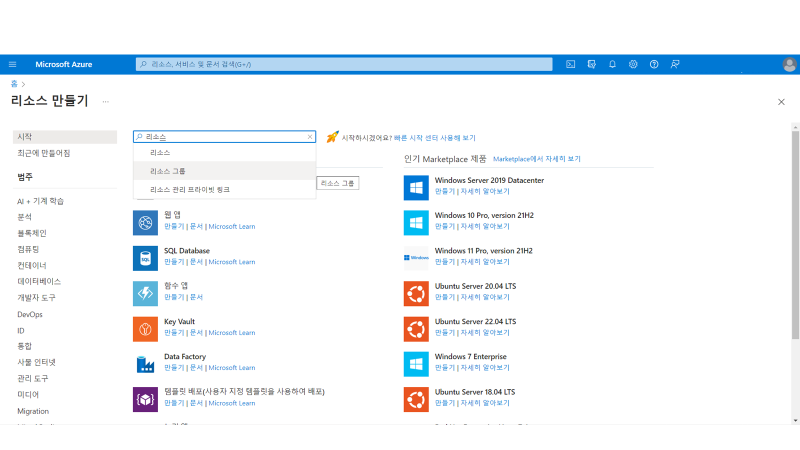The image size is (800, 450).
Task: Open the 관리 도구 category
Action: (33, 379)
